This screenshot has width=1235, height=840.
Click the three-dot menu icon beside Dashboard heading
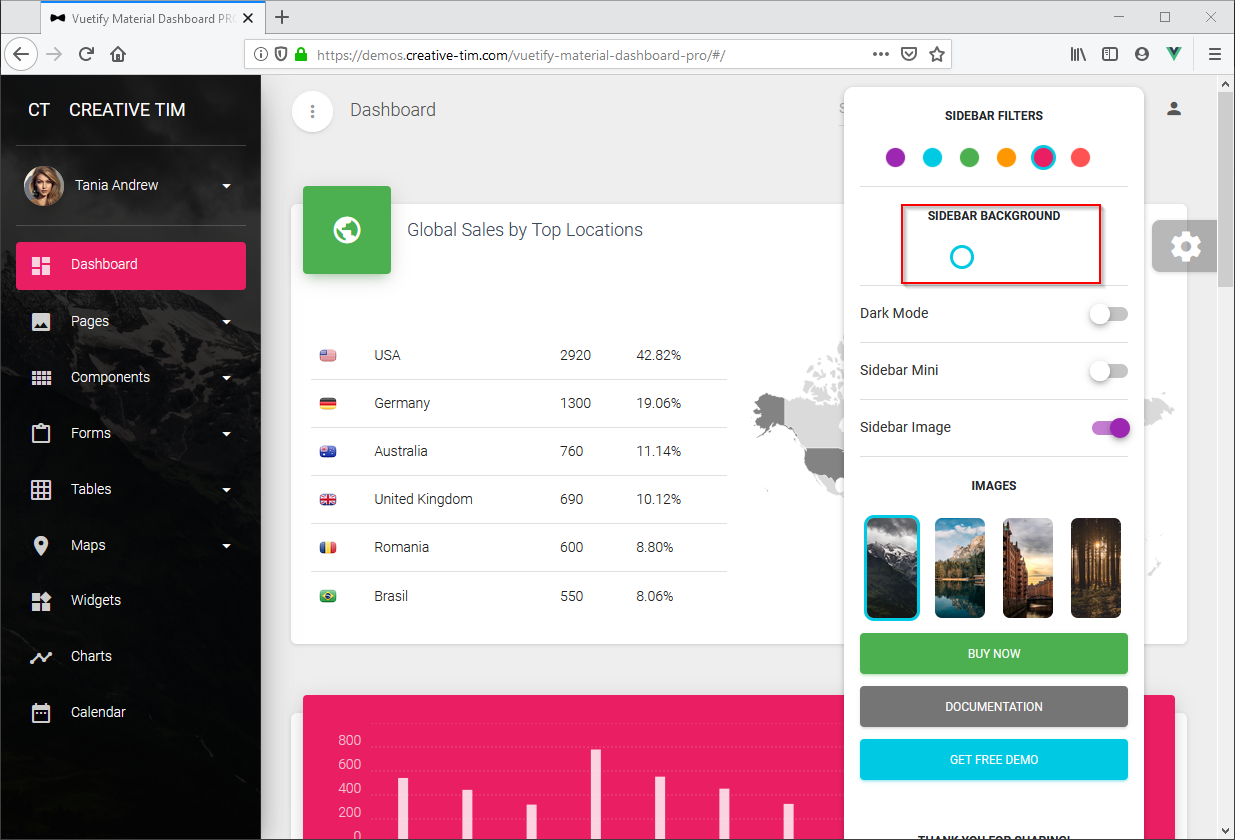tap(313, 111)
